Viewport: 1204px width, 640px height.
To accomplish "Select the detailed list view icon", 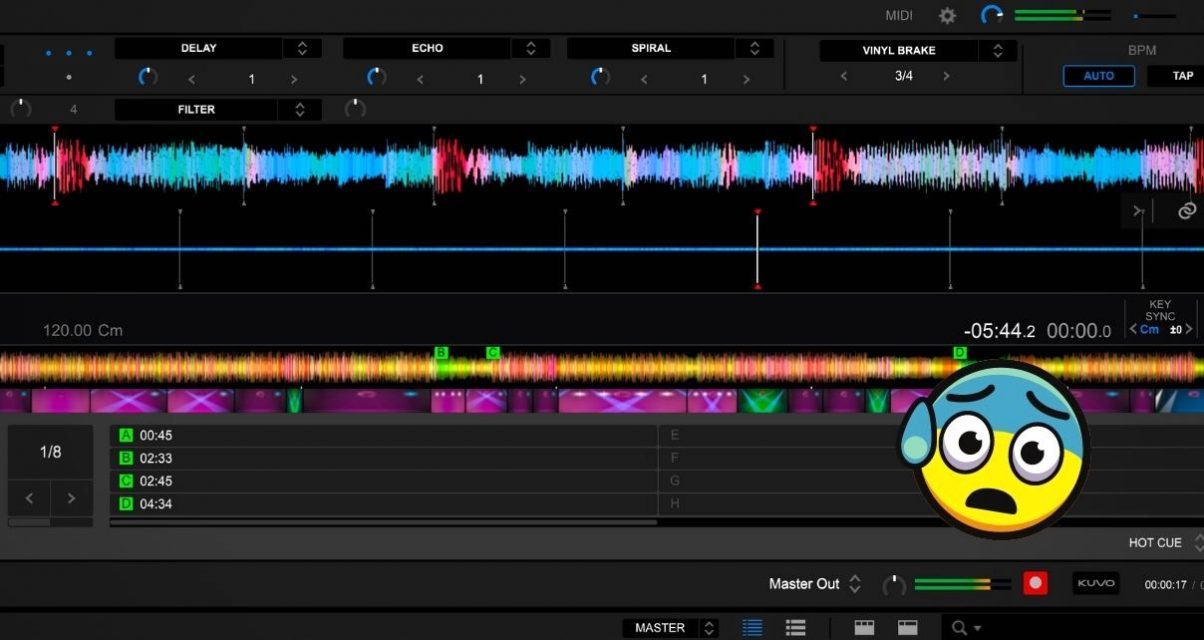I will click(751, 627).
